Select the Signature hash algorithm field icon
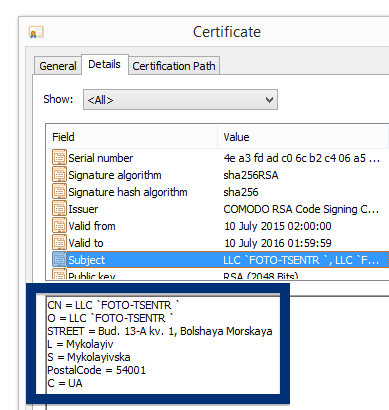Image resolution: width=389 pixels, height=410 pixels. click(59, 192)
